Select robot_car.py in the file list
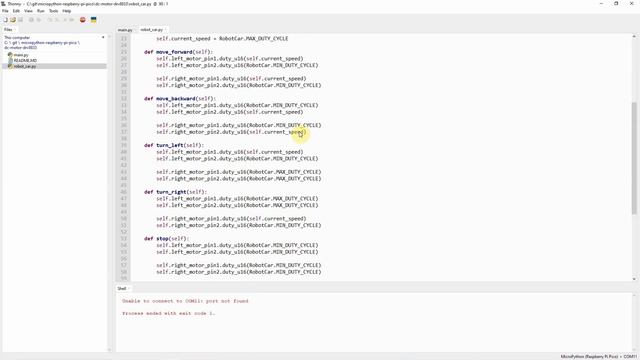 [25, 66]
